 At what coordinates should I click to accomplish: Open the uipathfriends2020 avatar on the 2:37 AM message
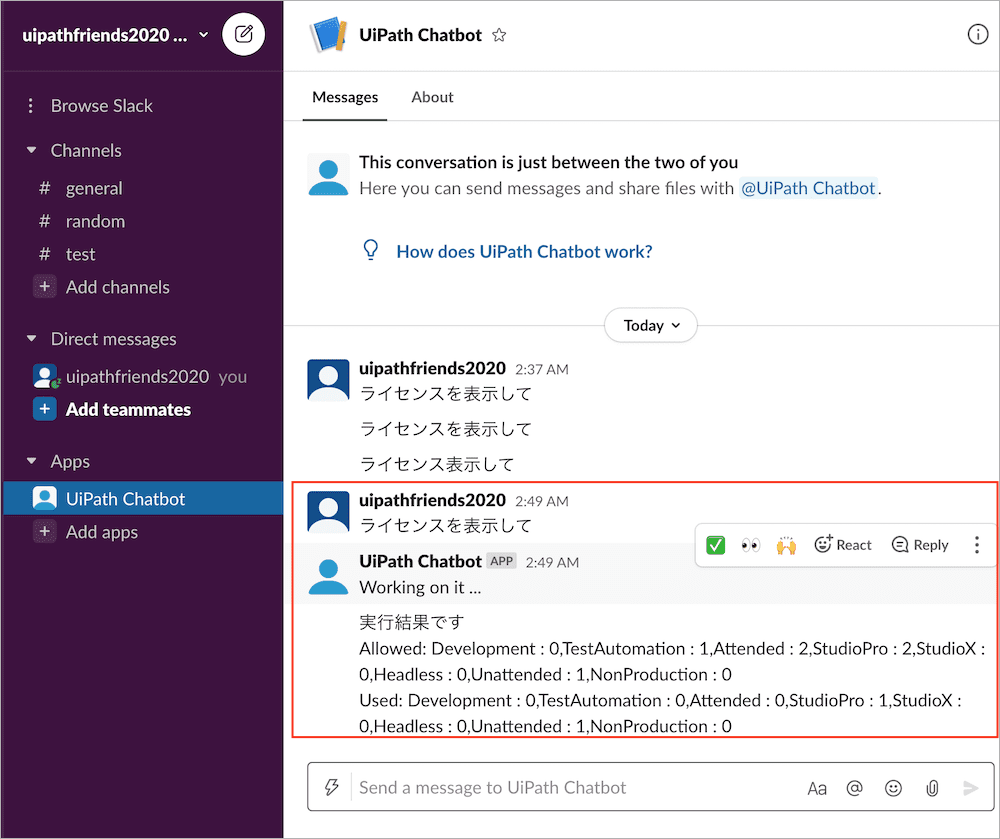pos(328,380)
